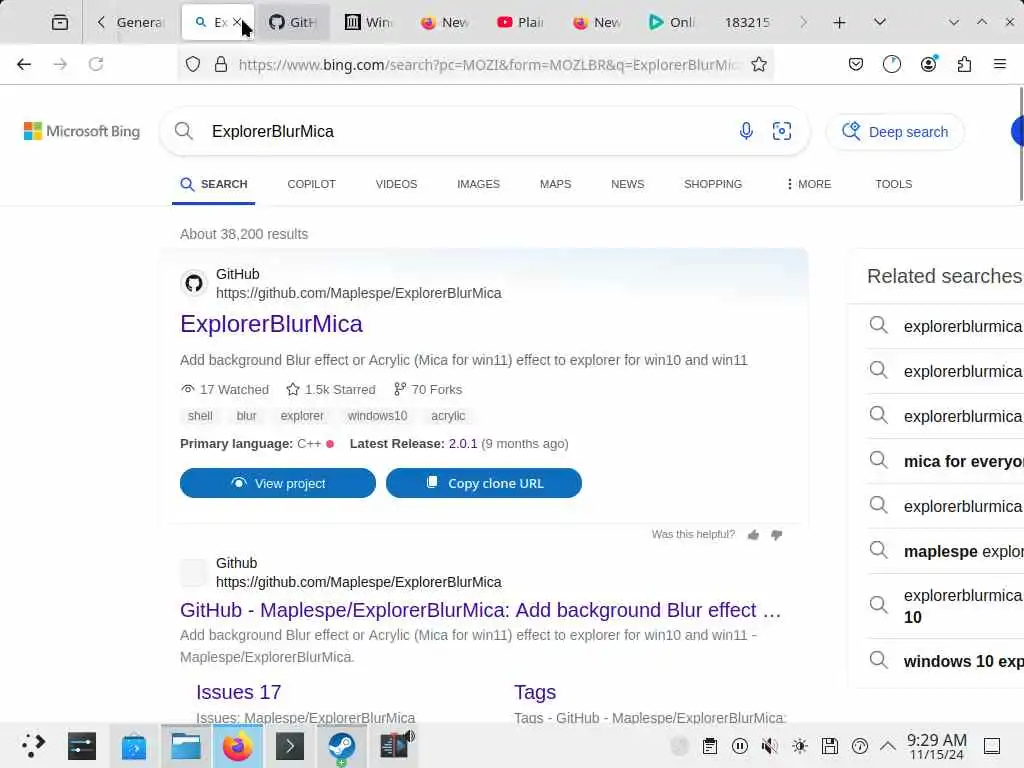Switch to the Onl tab
1024x768 pixels.
(672, 22)
